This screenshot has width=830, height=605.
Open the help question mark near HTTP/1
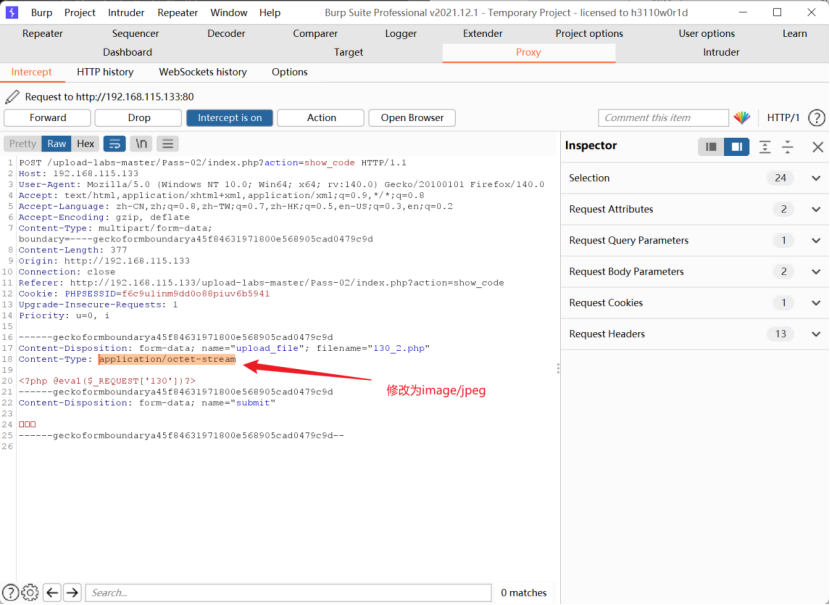pyautogui.click(x=816, y=118)
